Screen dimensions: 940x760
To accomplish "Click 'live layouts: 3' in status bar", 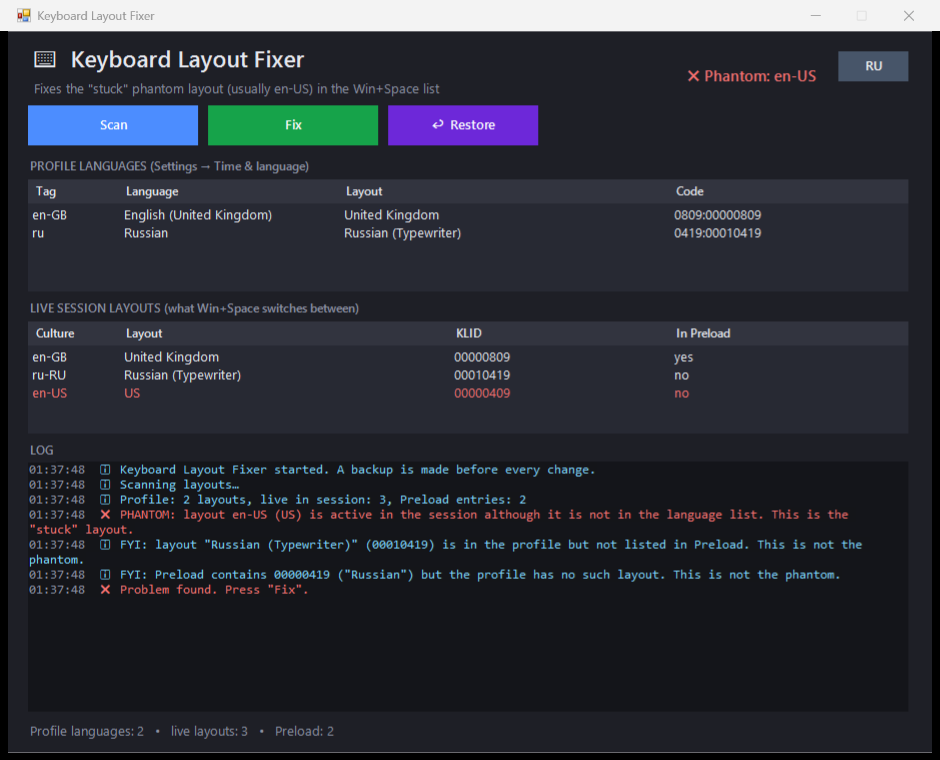I will [x=209, y=731].
